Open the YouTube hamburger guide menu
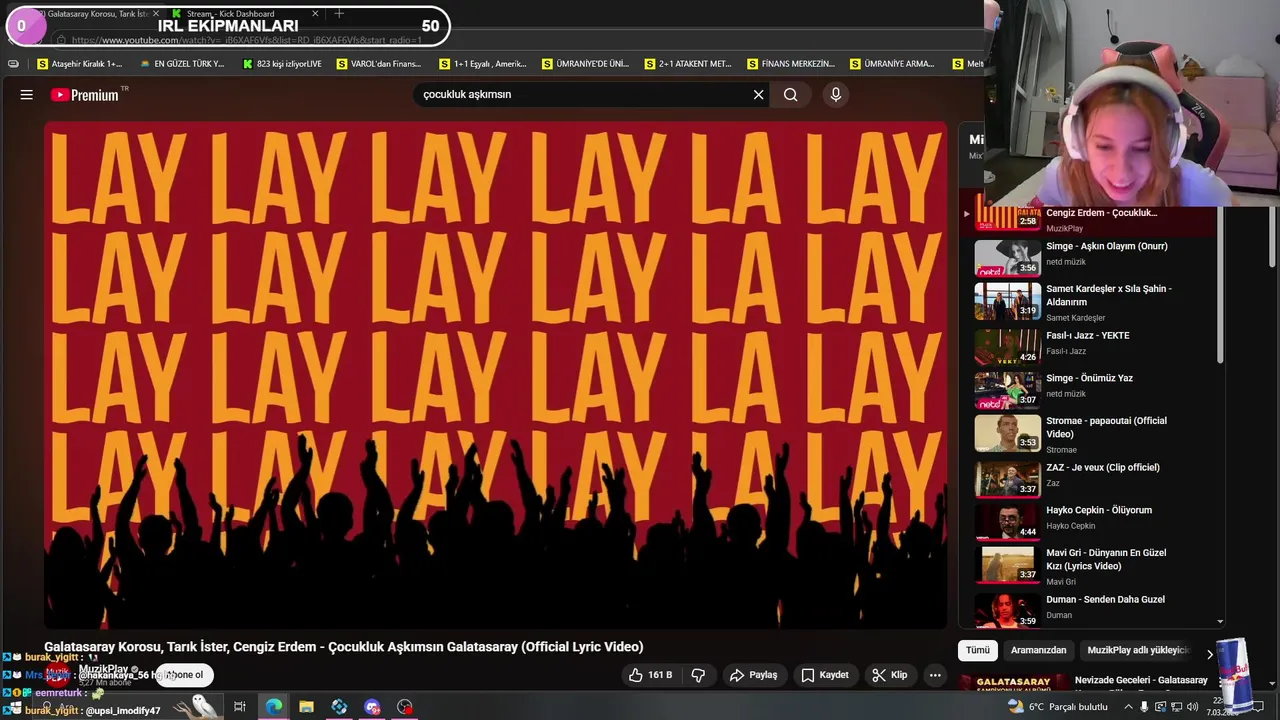Viewport: 1280px width, 720px height. tap(27, 94)
